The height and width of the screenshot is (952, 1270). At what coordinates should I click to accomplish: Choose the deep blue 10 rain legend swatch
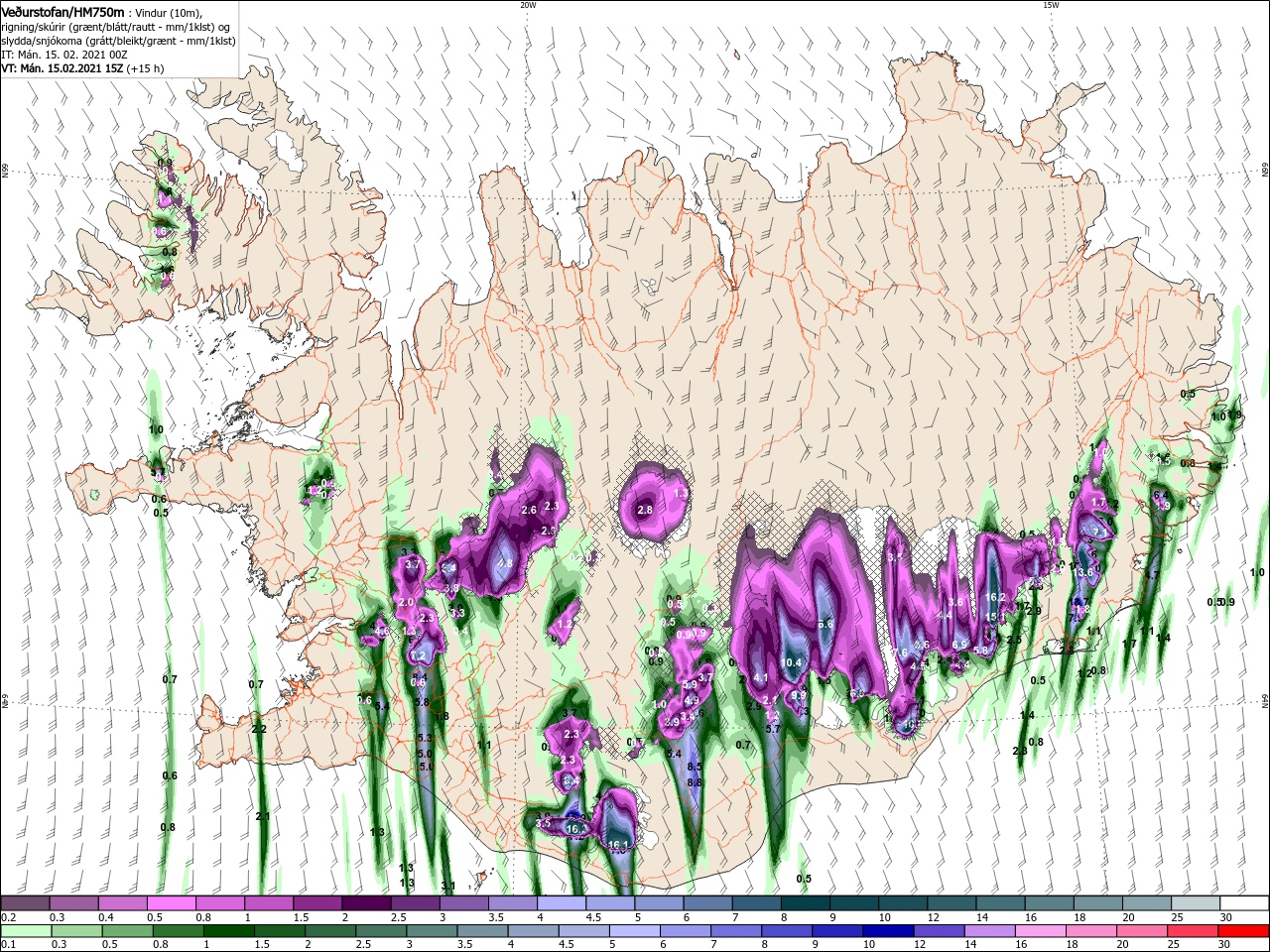(x=889, y=931)
